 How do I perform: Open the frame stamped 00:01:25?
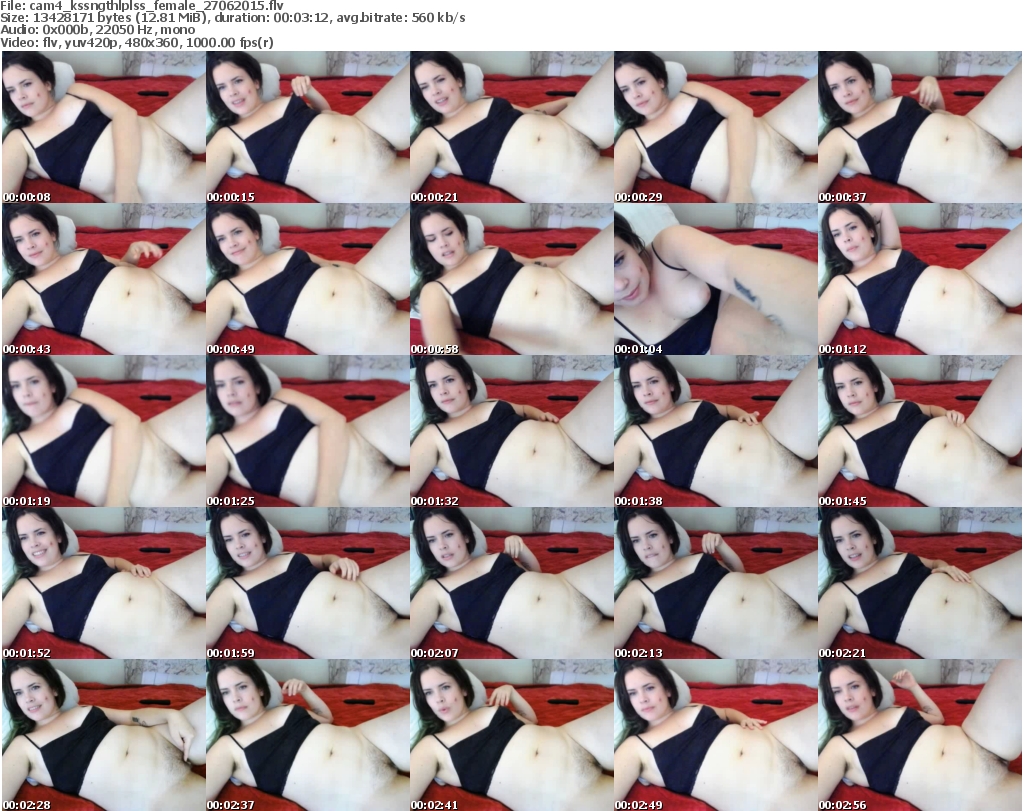pyautogui.click(x=308, y=431)
